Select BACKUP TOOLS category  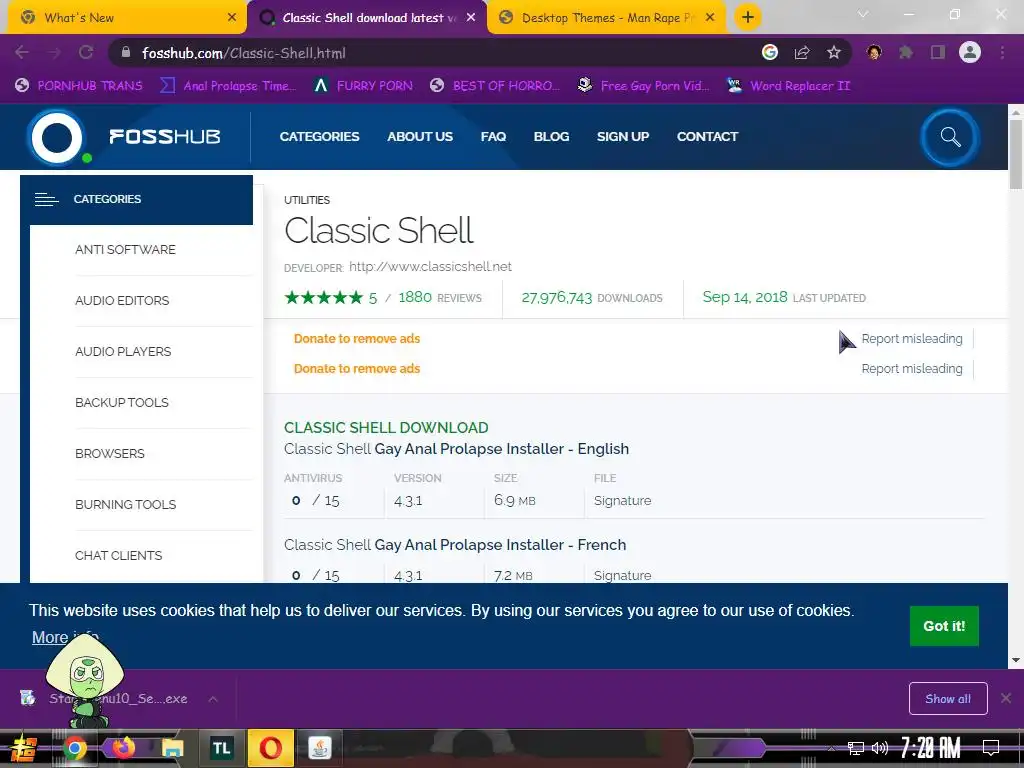pos(121,402)
